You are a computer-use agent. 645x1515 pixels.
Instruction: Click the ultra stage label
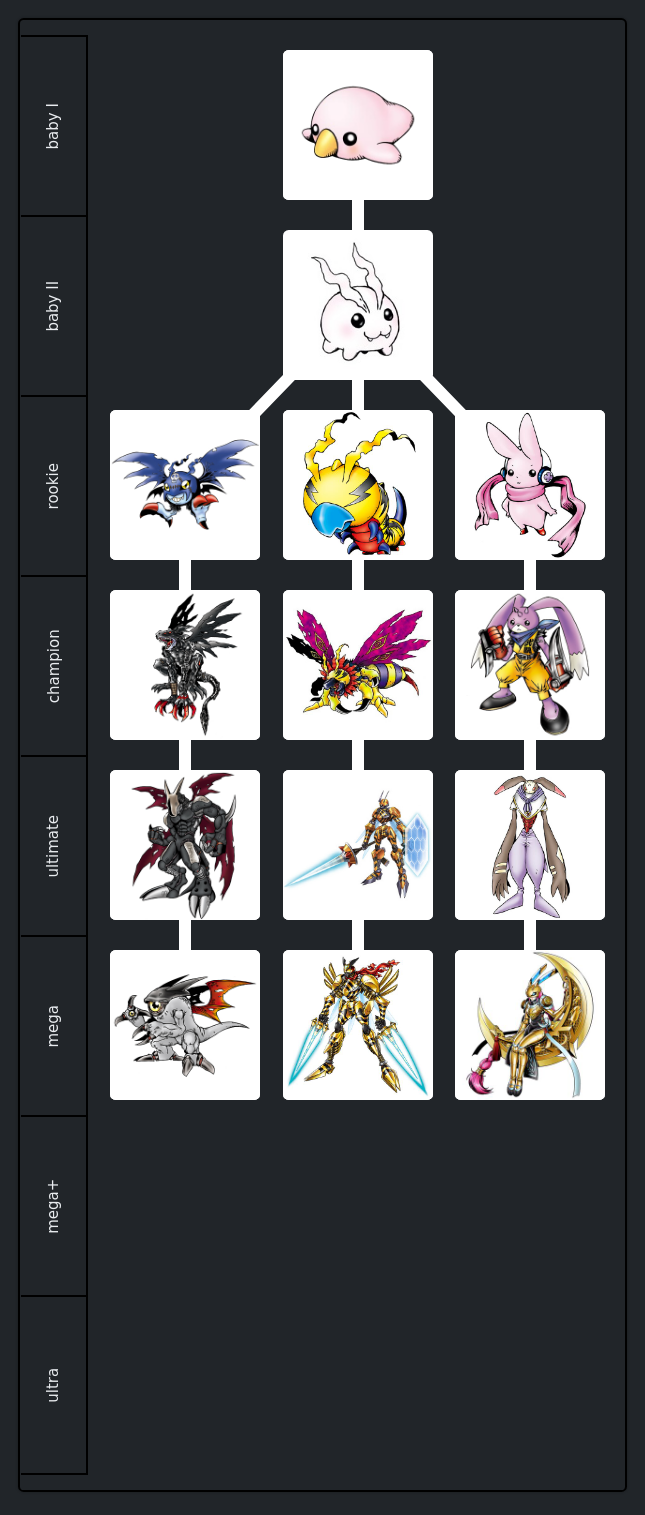[x=53, y=1385]
